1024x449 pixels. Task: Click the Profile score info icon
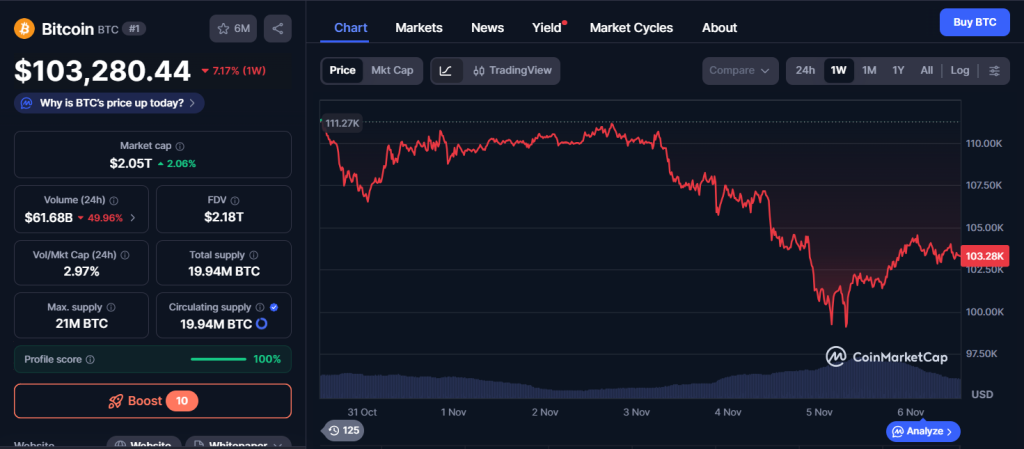(90, 359)
